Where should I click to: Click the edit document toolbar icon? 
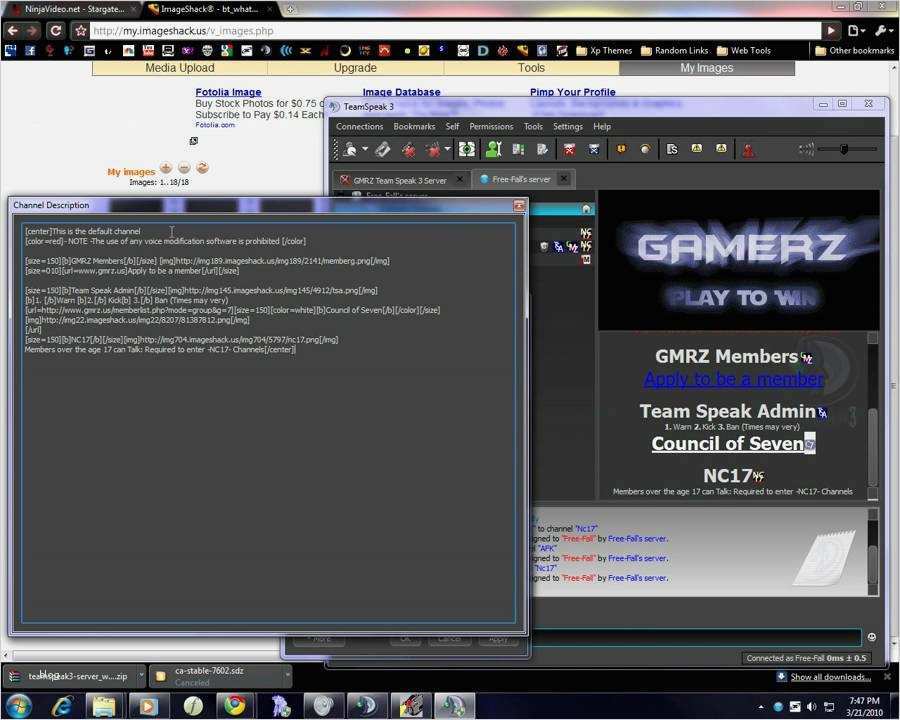[542, 150]
